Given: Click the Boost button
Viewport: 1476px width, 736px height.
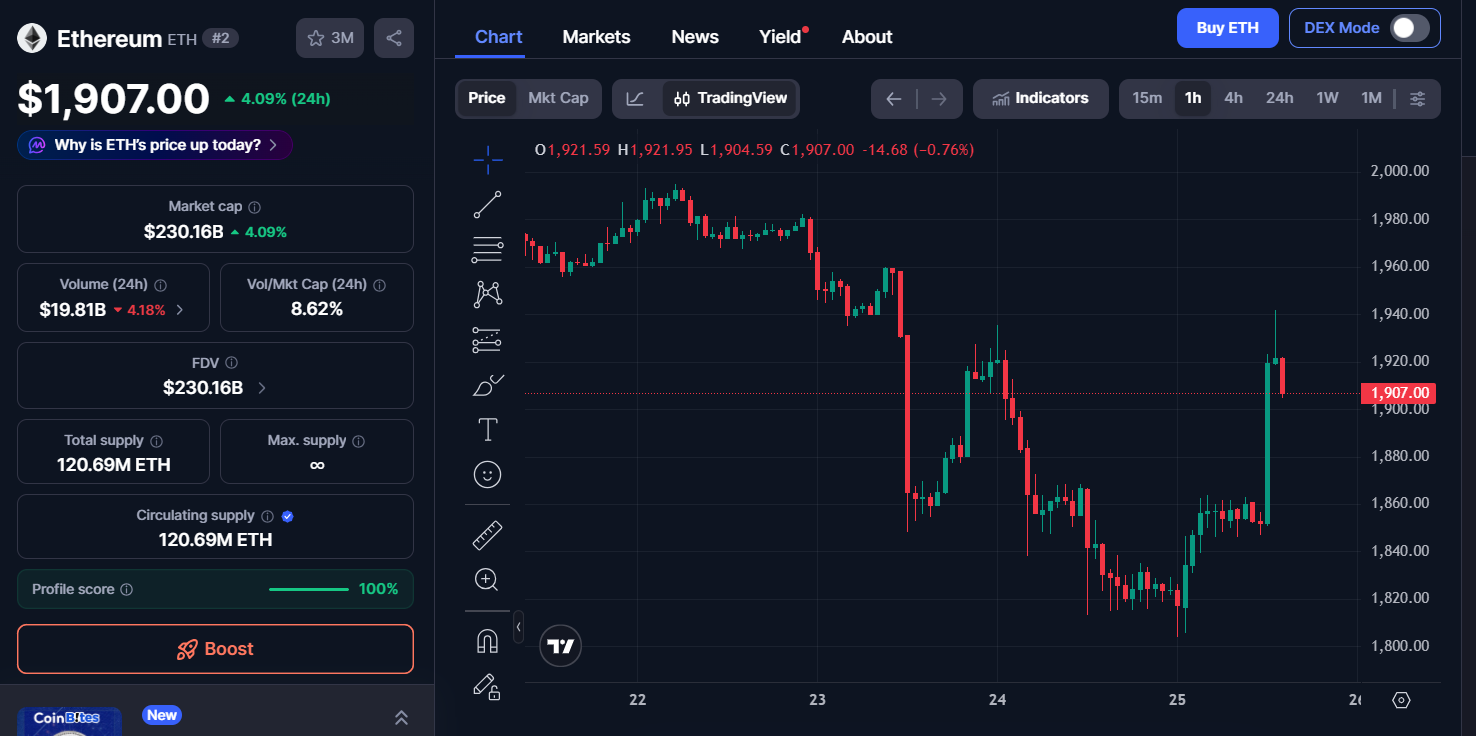Looking at the screenshot, I should coord(215,649).
